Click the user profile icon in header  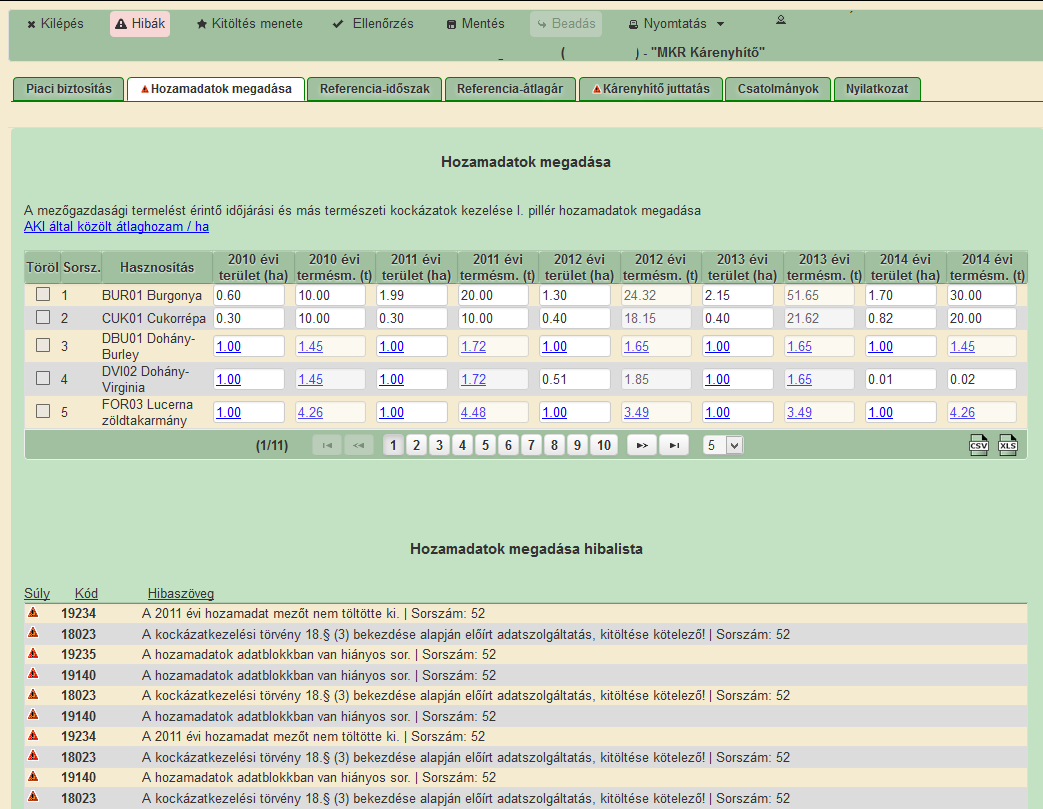click(x=781, y=20)
